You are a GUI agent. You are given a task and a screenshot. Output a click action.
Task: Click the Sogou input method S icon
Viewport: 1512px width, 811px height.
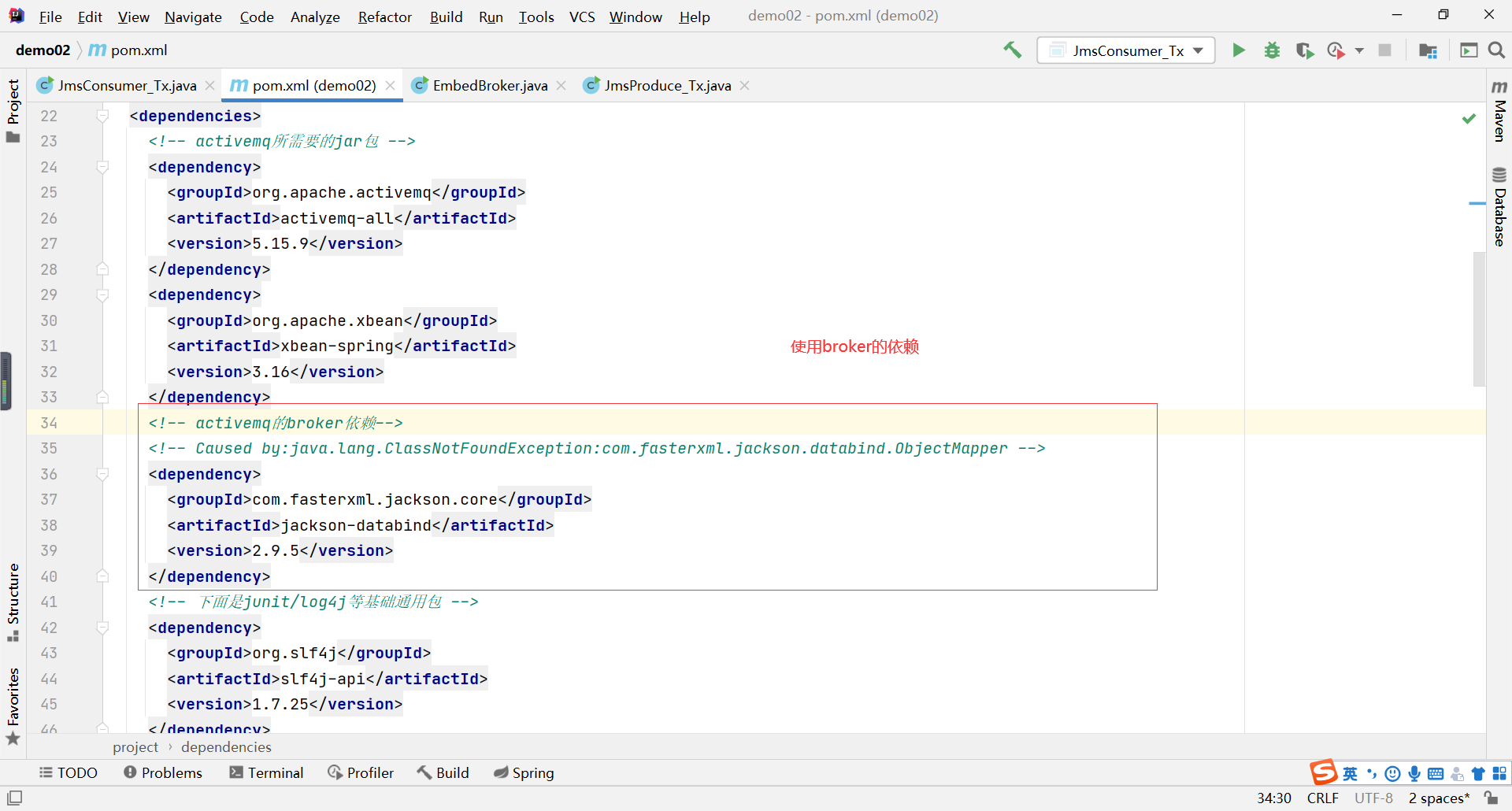point(1323,772)
